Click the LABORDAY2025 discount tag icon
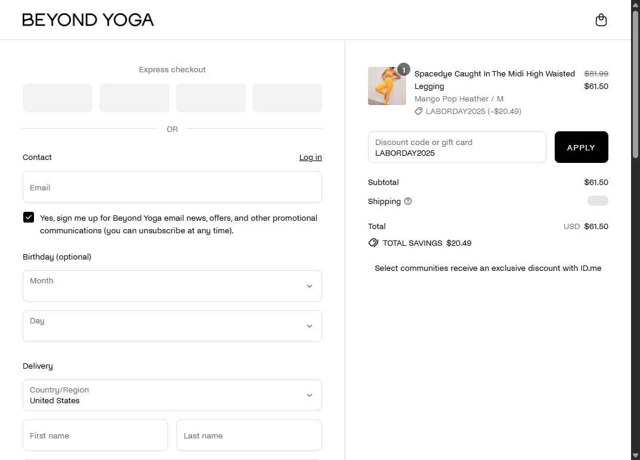This screenshot has height=460, width=640. 418,111
